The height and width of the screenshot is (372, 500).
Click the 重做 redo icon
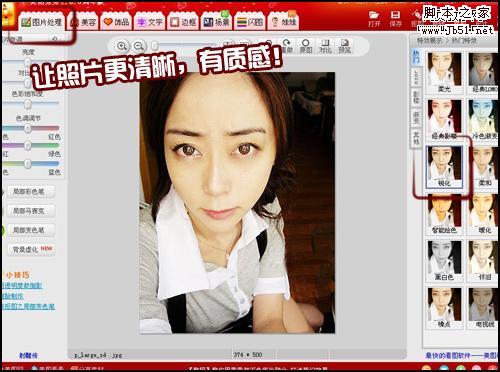(286, 46)
